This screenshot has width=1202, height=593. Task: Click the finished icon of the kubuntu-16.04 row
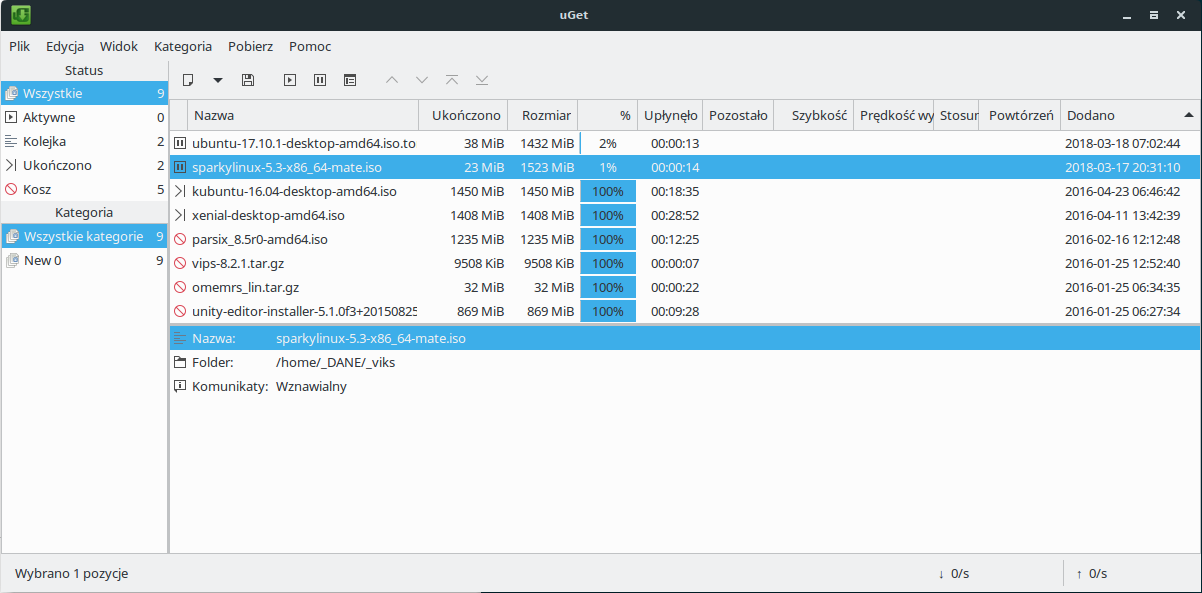pyautogui.click(x=180, y=191)
